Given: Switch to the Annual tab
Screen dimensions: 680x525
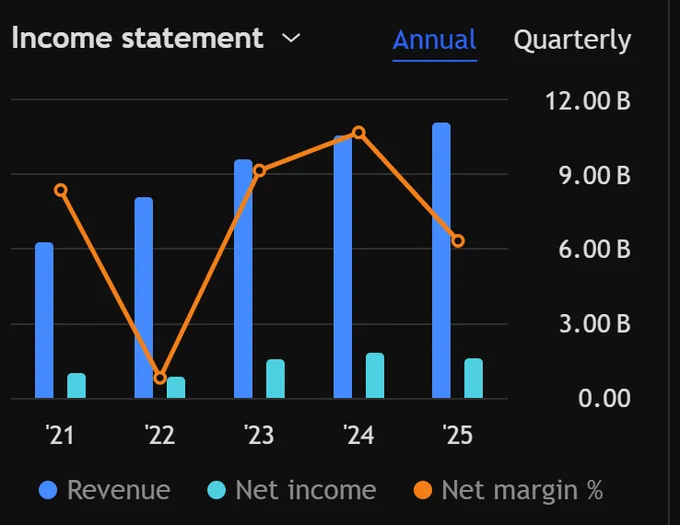Looking at the screenshot, I should point(435,40).
